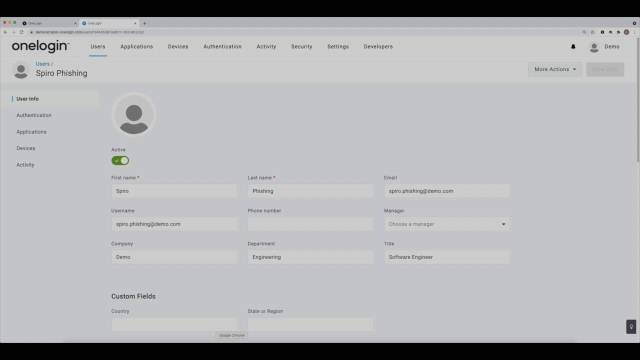Viewport: 640px width, 360px height.
Task: Open the Authentication menu in the top navigation
Action: pyautogui.click(x=222, y=47)
